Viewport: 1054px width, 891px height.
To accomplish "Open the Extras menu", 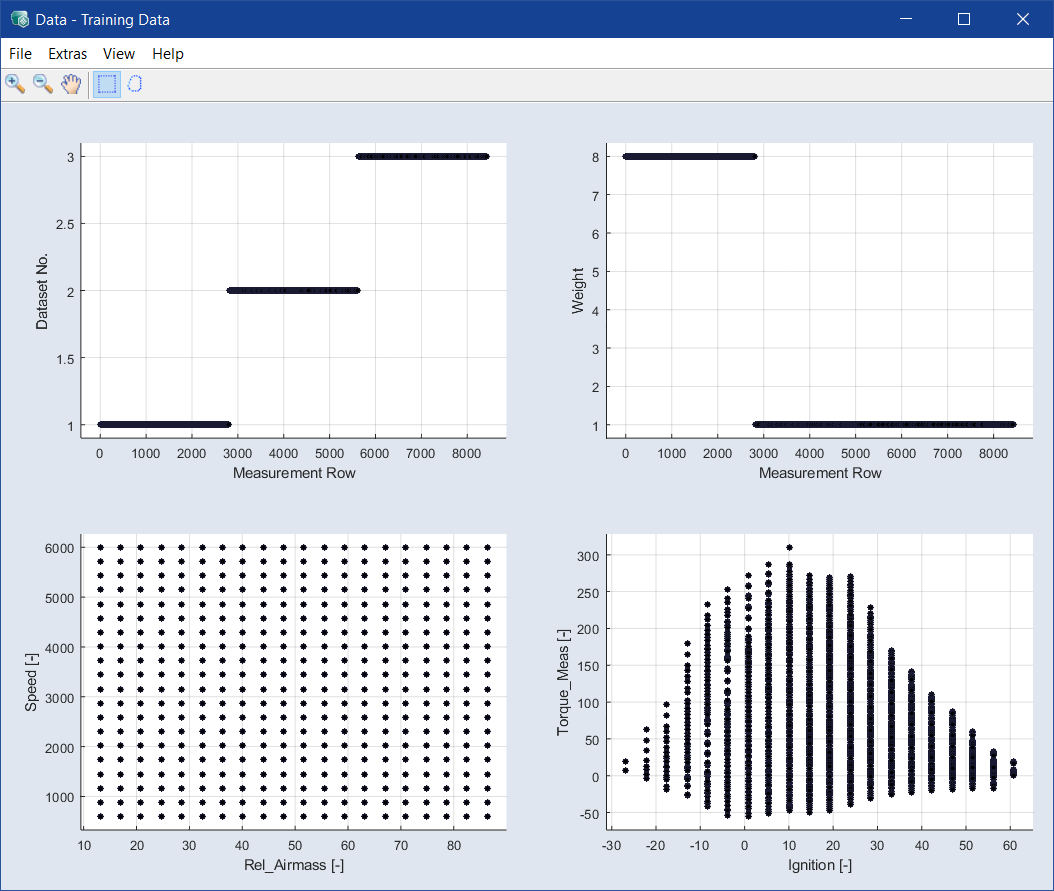I will pyautogui.click(x=67, y=54).
